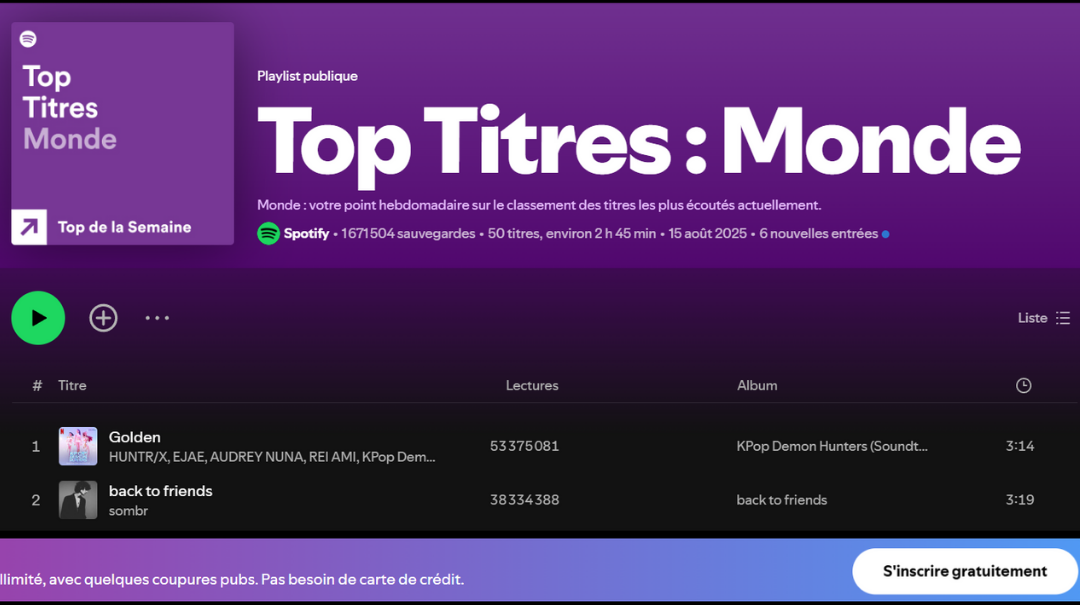Open the three-dot more options menu
This screenshot has width=1080, height=605.
pos(157,318)
